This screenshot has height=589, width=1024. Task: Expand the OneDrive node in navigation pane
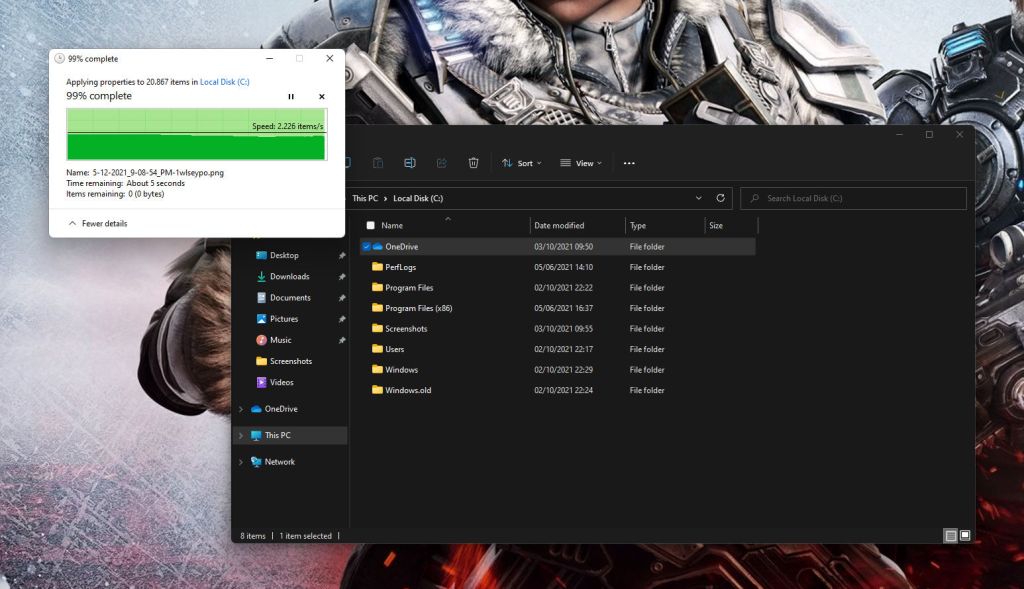[240, 409]
